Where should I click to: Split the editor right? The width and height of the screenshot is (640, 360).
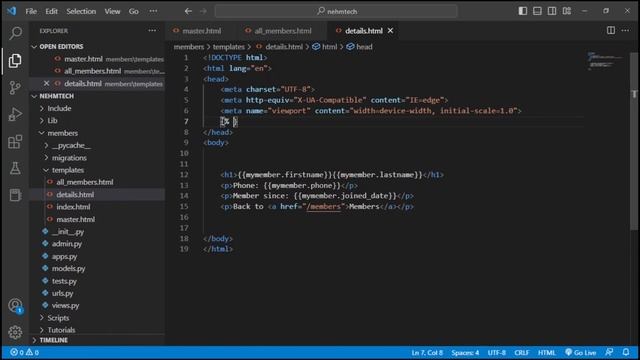pos(611,30)
